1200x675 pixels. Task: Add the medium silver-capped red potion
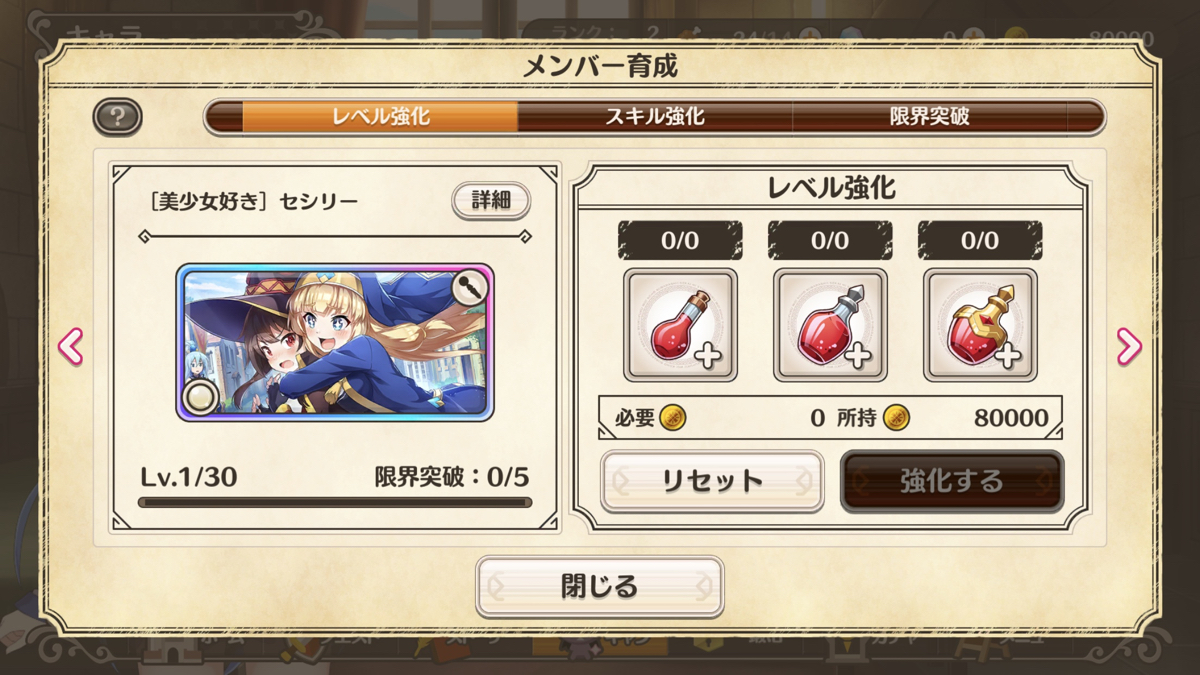[830, 325]
